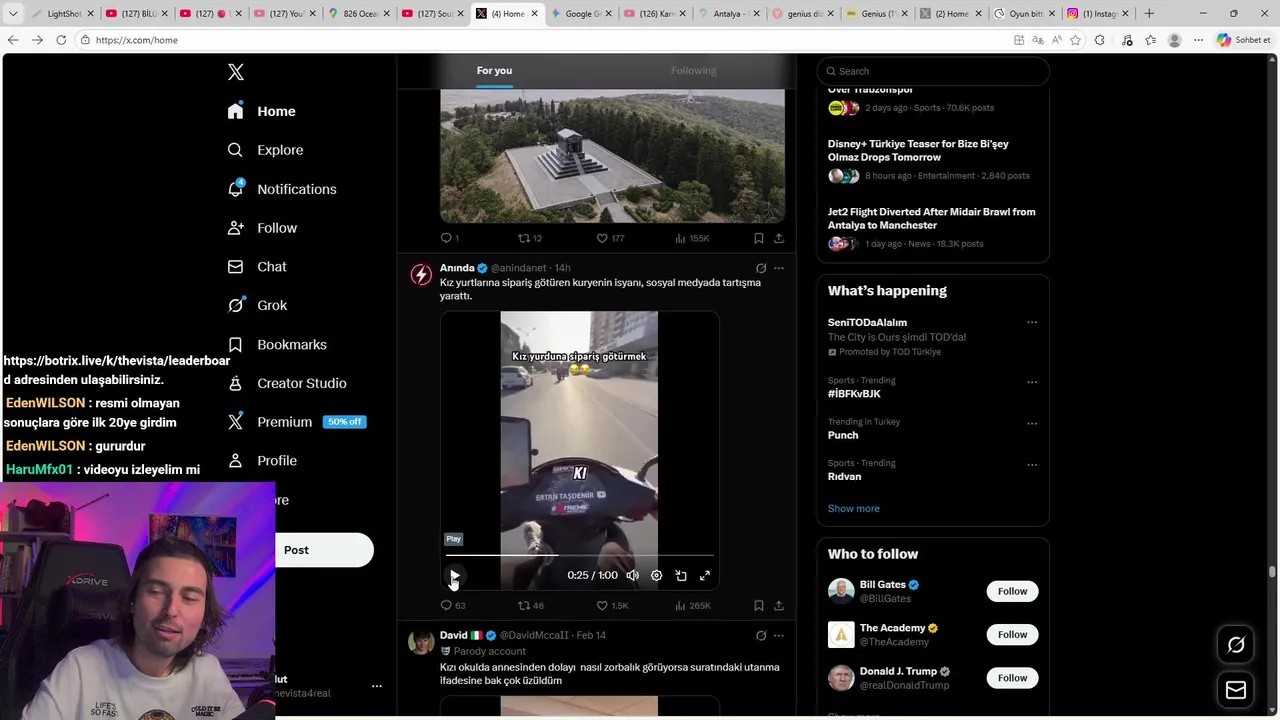The height and width of the screenshot is (720, 1280).
Task: Follow Bill Gates
Action: click(1012, 591)
